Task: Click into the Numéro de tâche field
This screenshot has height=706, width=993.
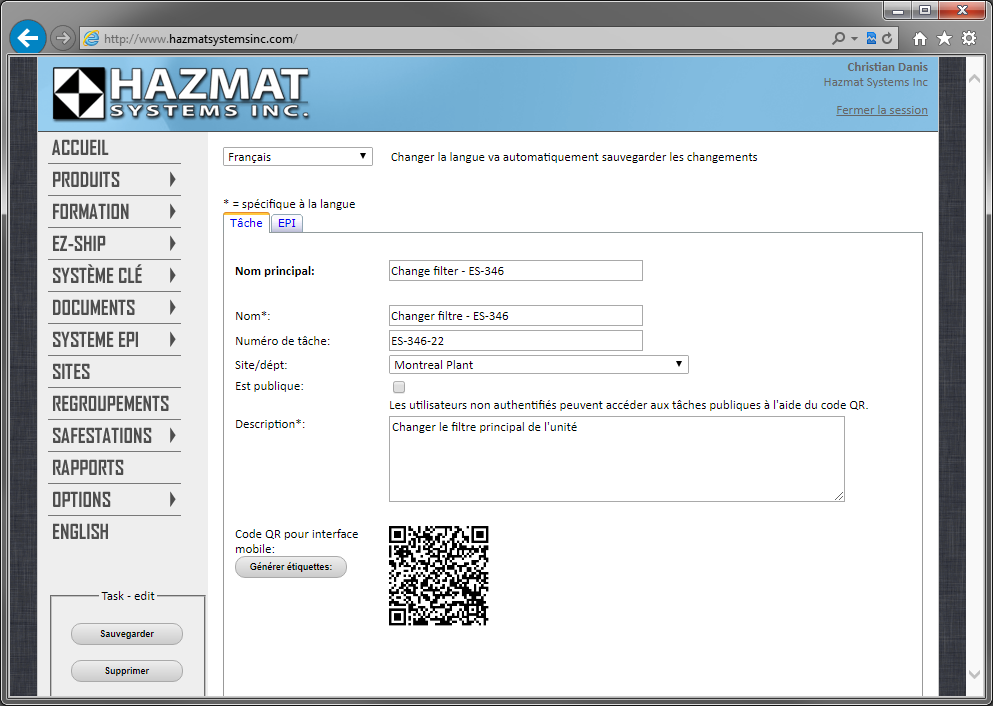Action: 515,341
